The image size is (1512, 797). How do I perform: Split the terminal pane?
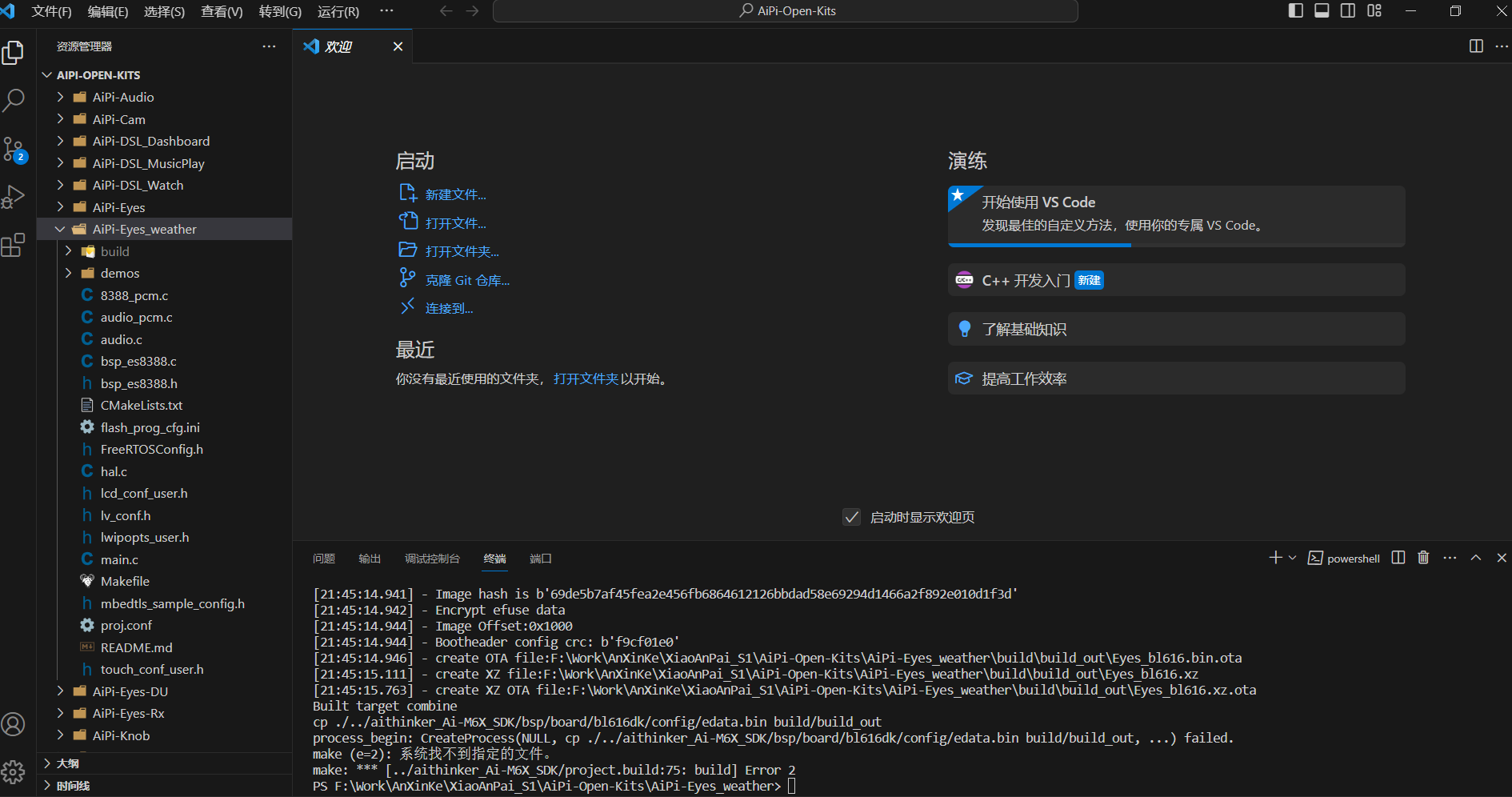1398,558
